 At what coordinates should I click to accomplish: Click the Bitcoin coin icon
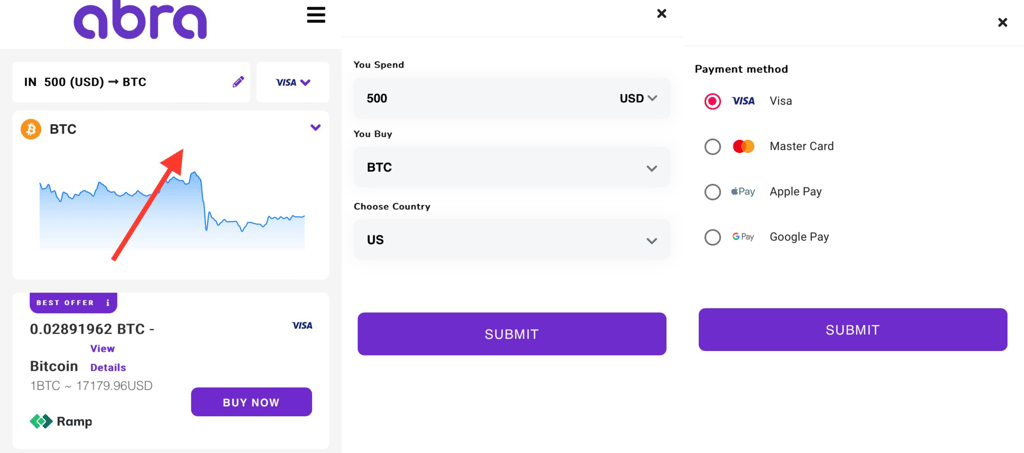point(31,129)
